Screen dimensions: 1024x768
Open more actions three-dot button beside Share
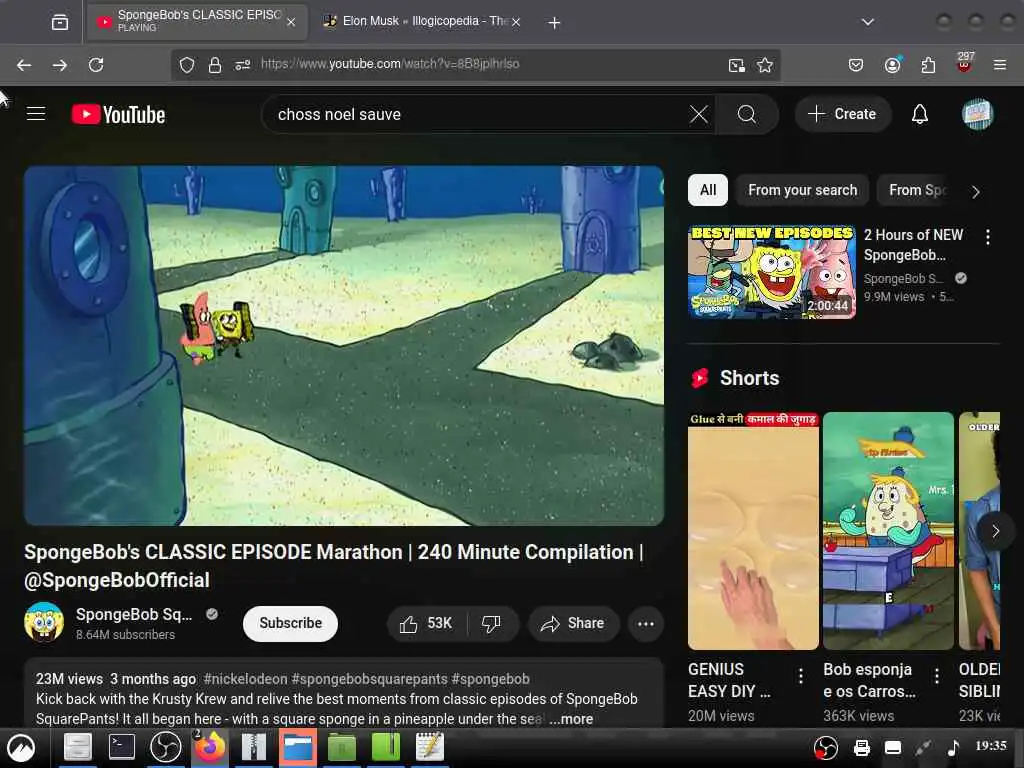(645, 624)
